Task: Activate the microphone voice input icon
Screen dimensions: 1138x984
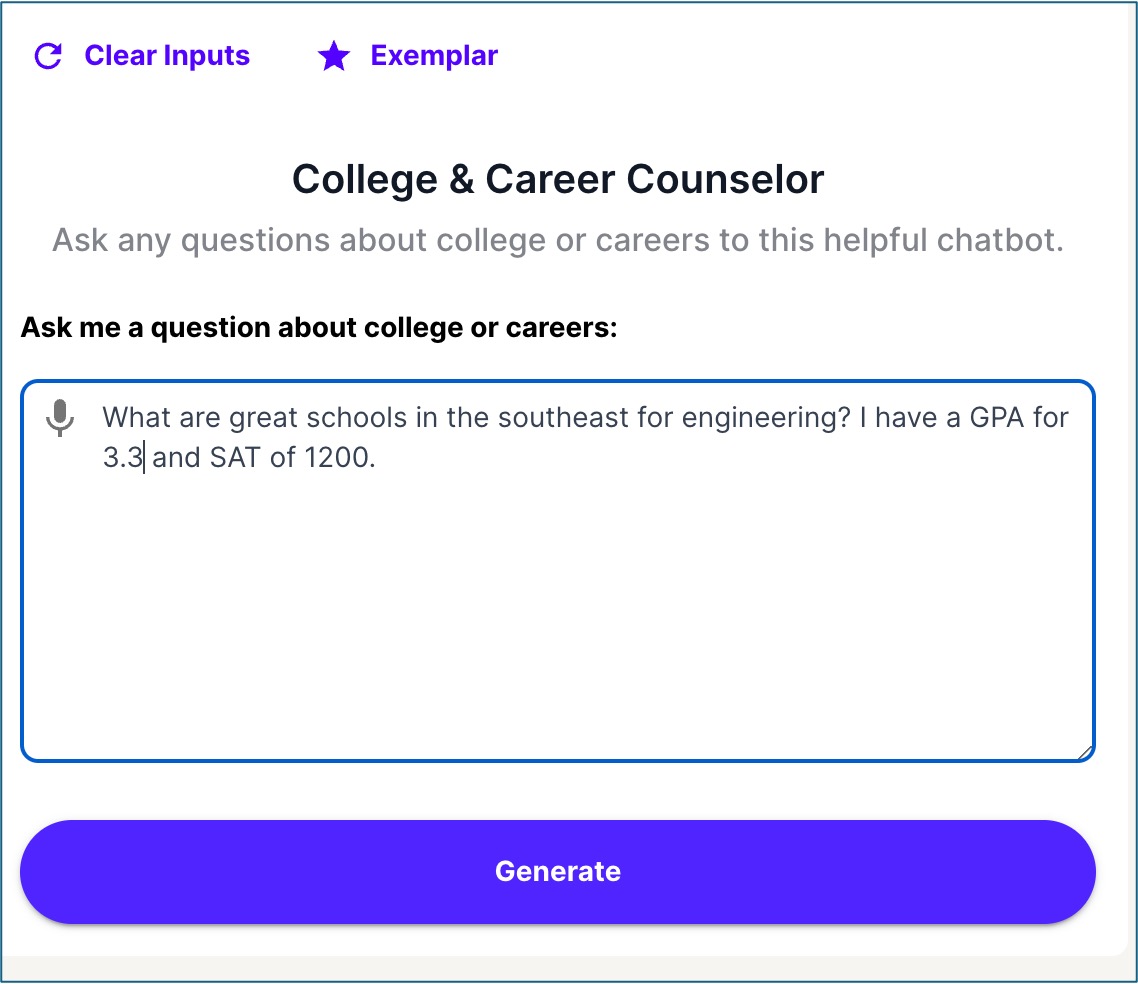Action: coord(61,418)
